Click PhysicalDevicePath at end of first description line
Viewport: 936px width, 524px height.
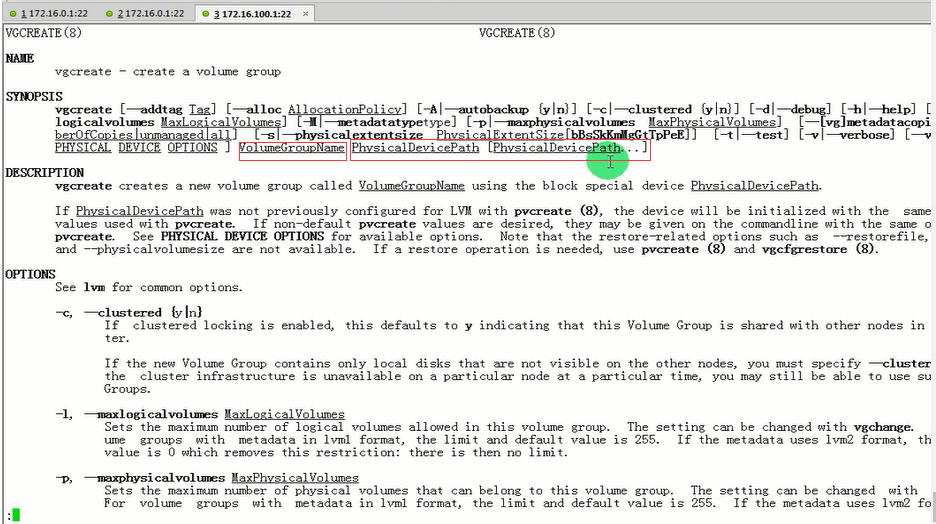point(755,186)
